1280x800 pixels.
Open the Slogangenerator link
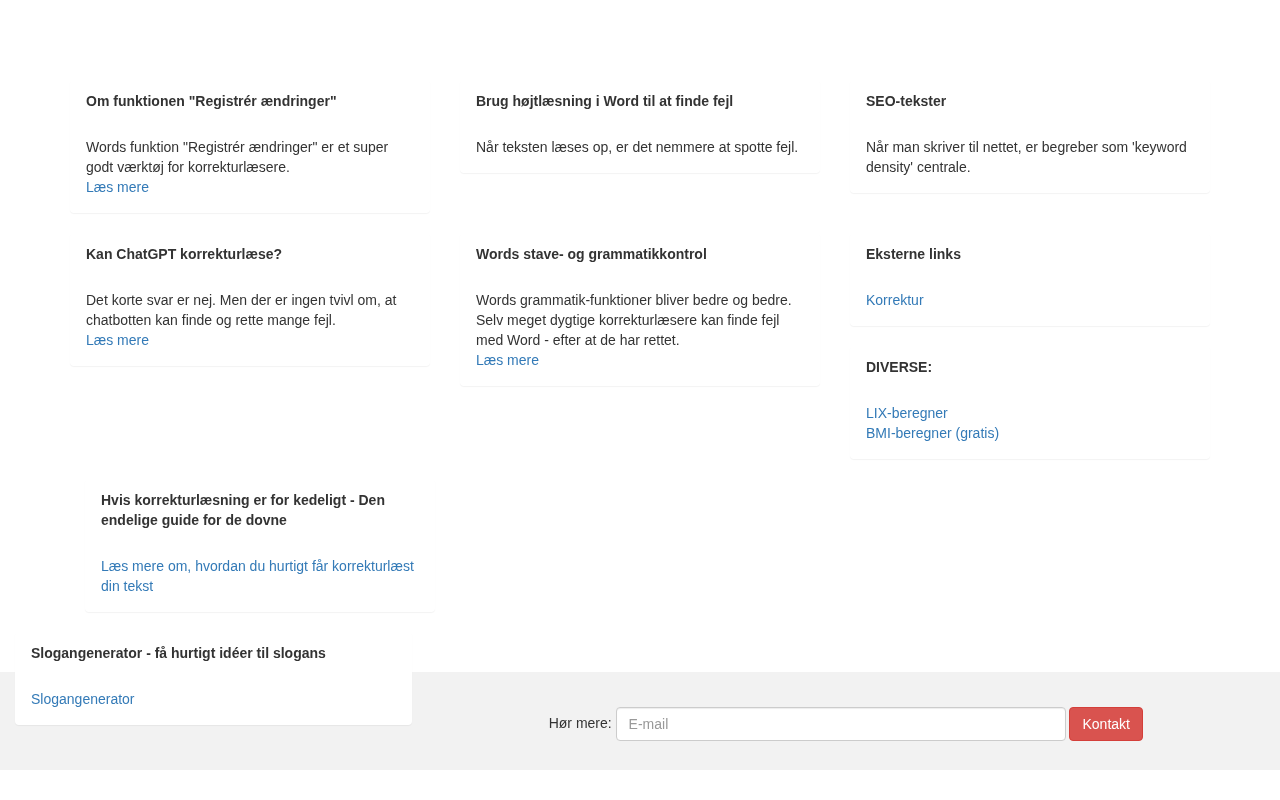pyautogui.click(x=82, y=699)
